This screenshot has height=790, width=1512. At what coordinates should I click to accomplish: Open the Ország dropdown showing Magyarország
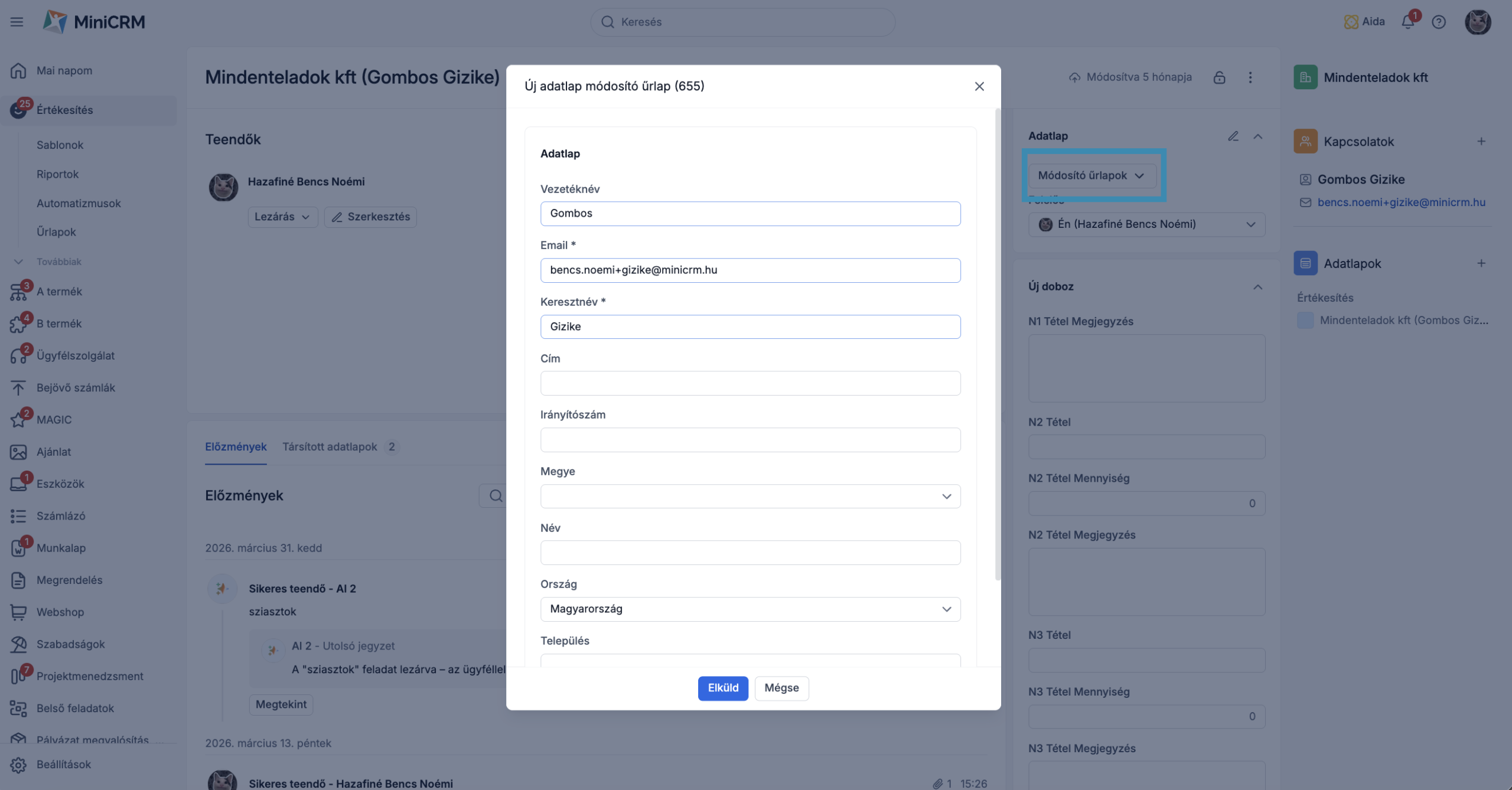pyautogui.click(x=750, y=609)
